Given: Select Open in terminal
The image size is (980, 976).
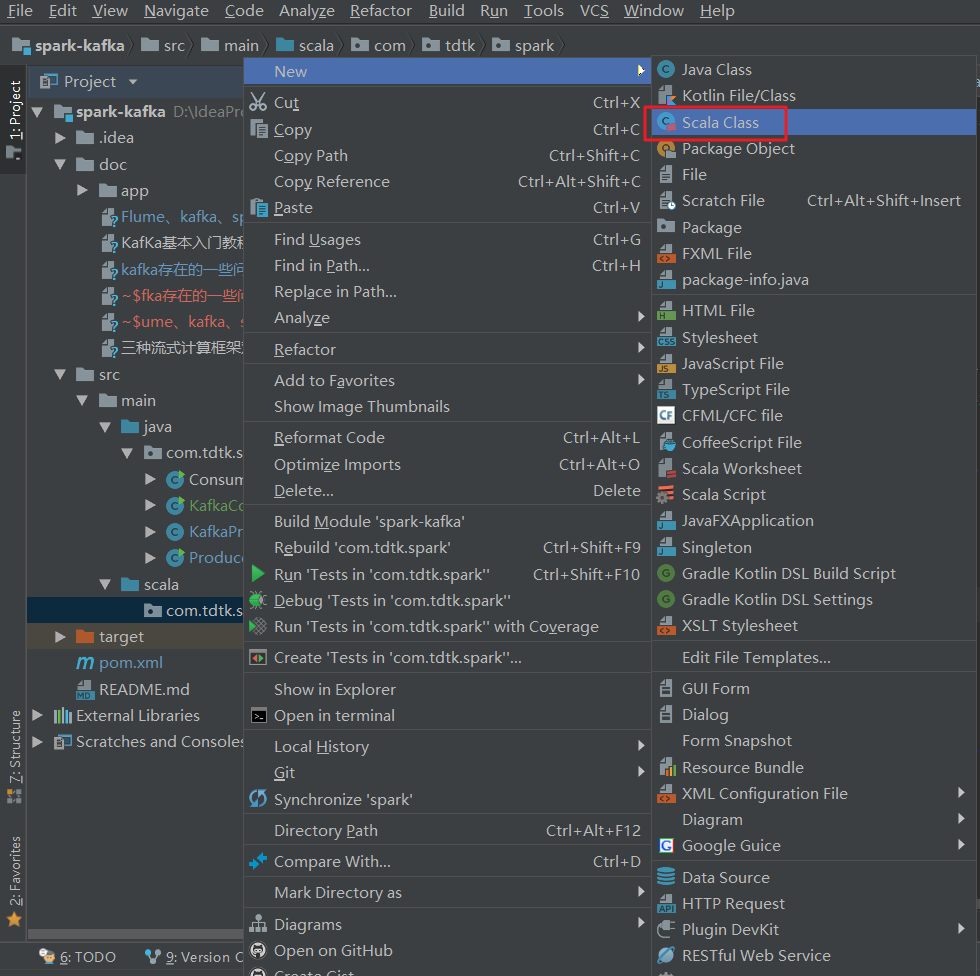Looking at the screenshot, I should tap(448, 715).
